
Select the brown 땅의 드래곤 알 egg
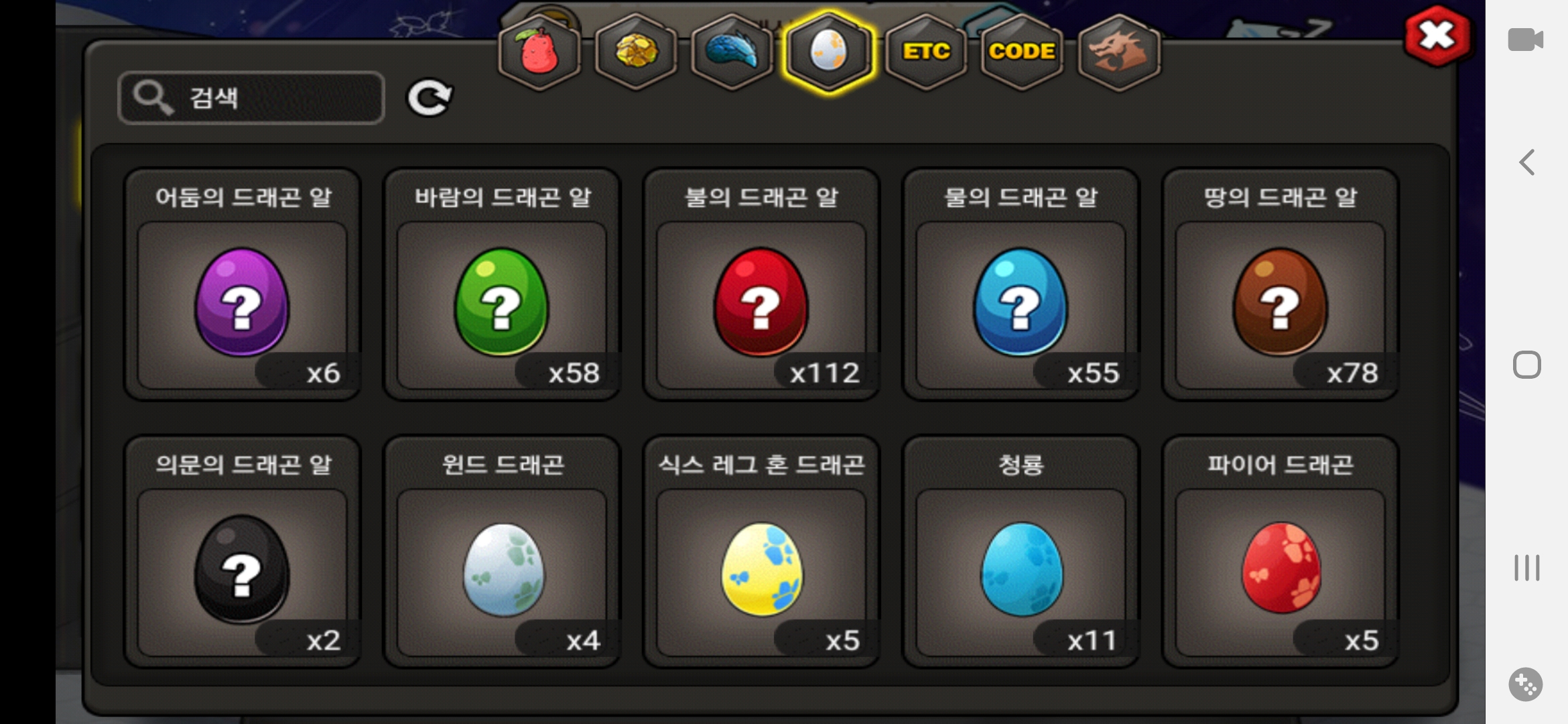tap(1280, 284)
